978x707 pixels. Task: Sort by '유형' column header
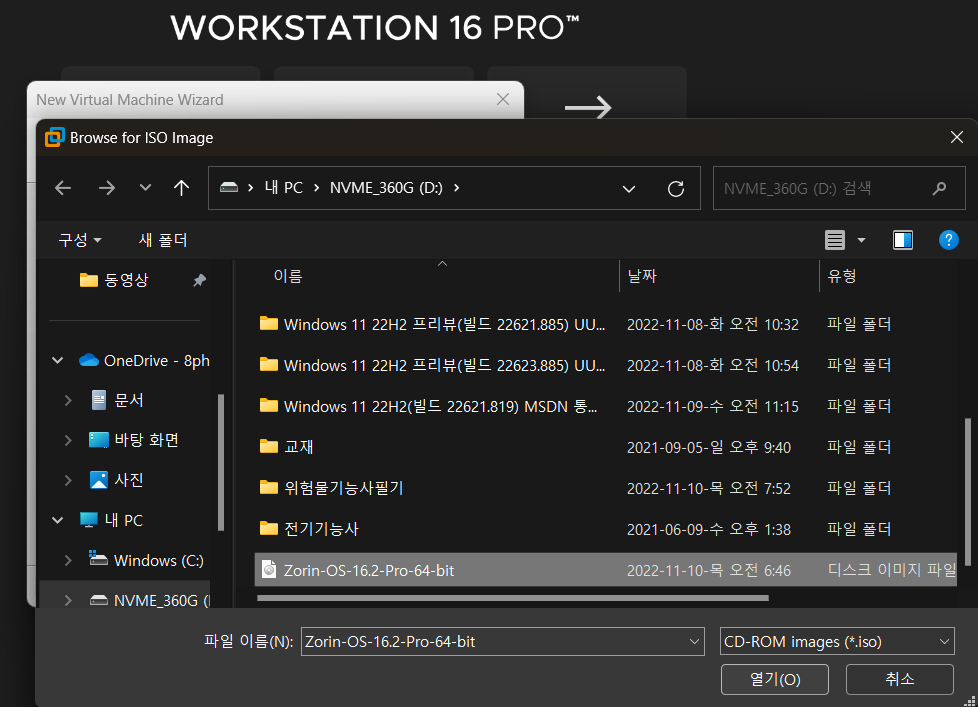point(841,276)
